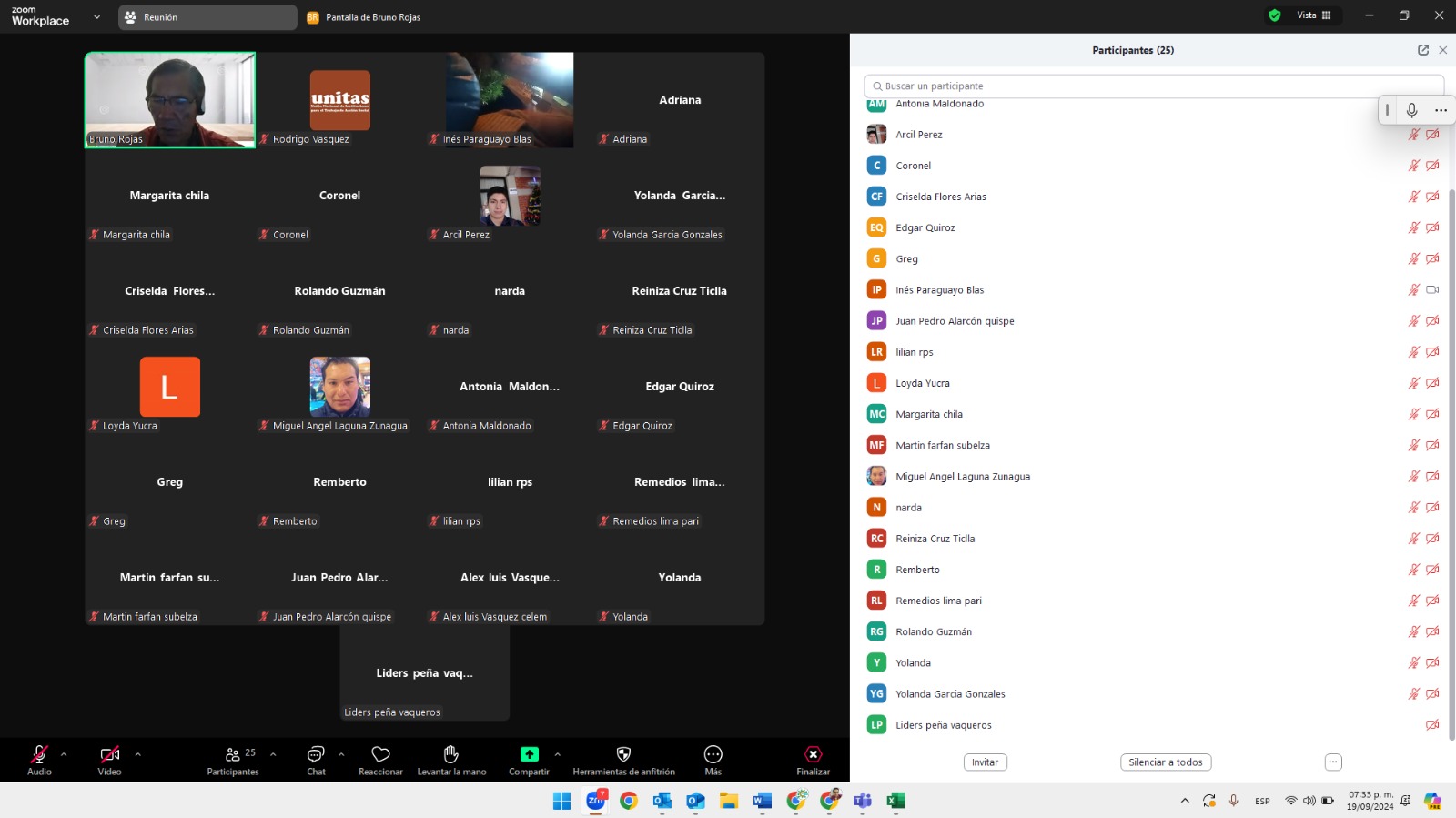Screen dimensions: 1456x818
Task: Open audio options arrow next to Audio
Action: pos(64,754)
